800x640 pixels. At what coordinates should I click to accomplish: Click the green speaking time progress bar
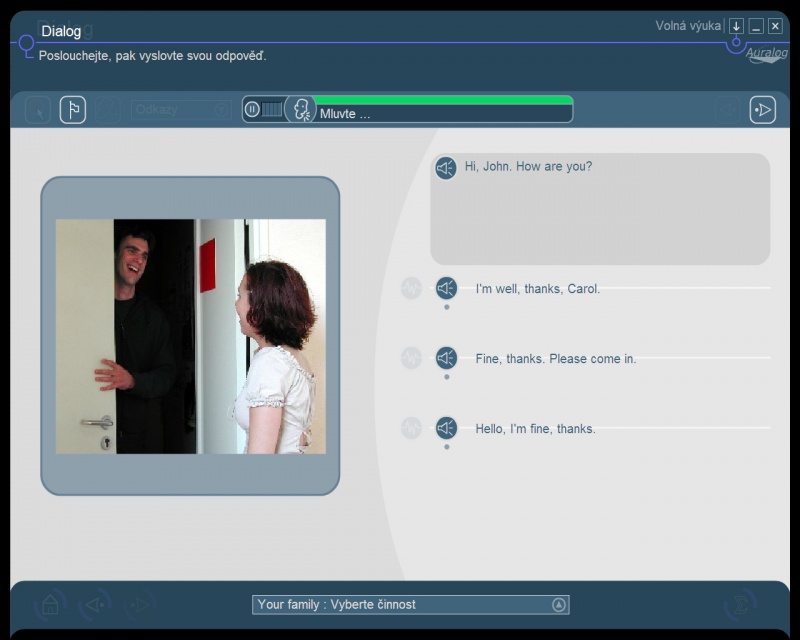[x=443, y=100]
